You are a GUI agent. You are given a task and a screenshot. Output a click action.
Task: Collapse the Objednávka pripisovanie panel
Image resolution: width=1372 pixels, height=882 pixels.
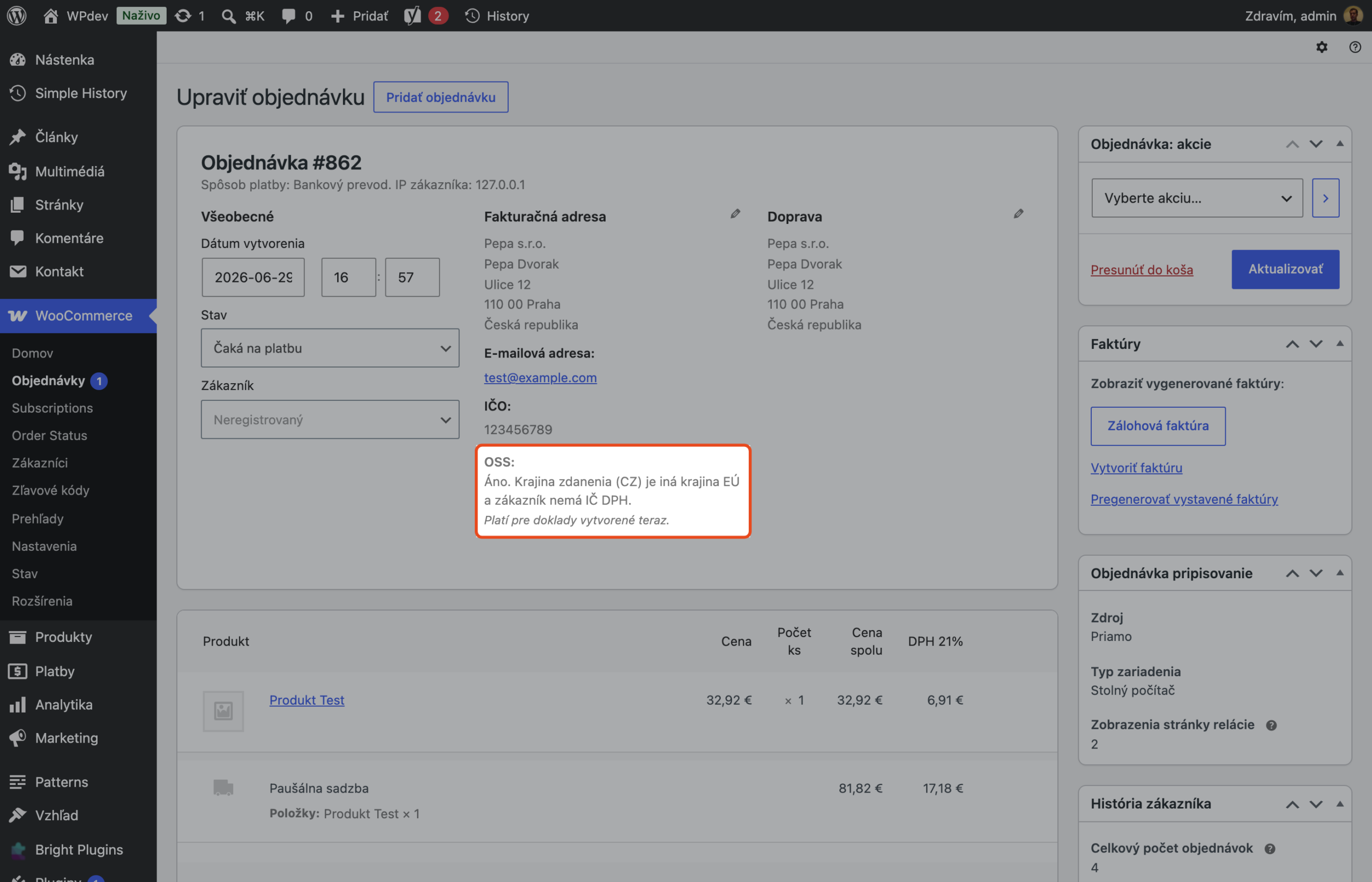click(1340, 573)
